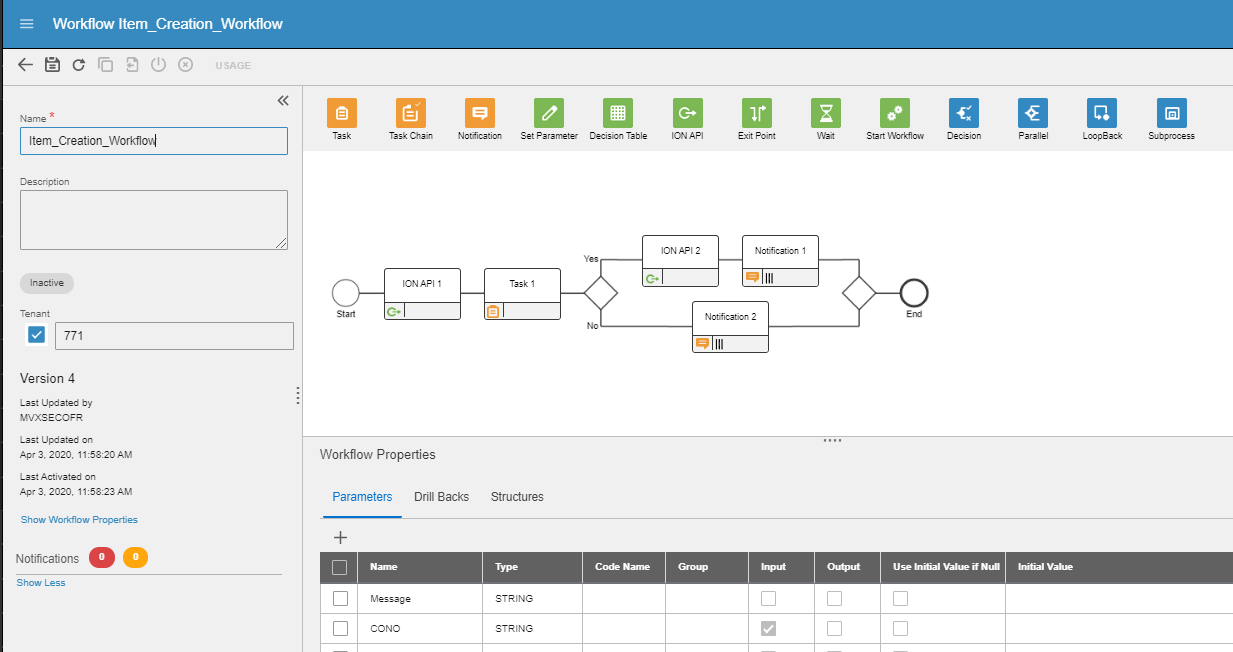Click into the Description text area
The image size is (1233, 652).
[153, 219]
